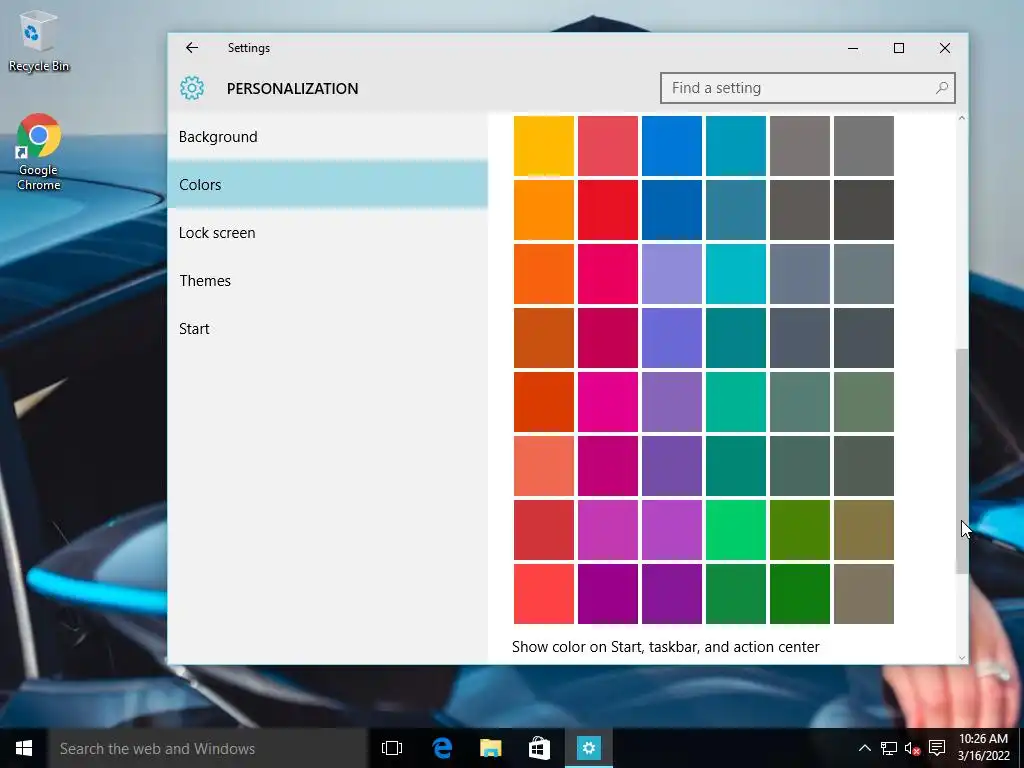The height and width of the screenshot is (768, 1024).
Task: Open the Store app from the taskbar
Action: 539,748
